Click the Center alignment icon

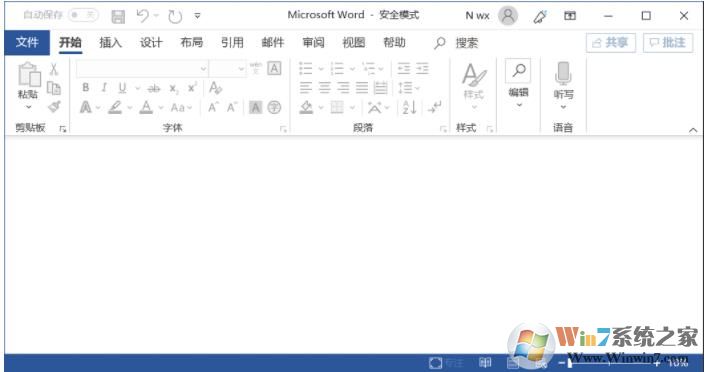325,88
